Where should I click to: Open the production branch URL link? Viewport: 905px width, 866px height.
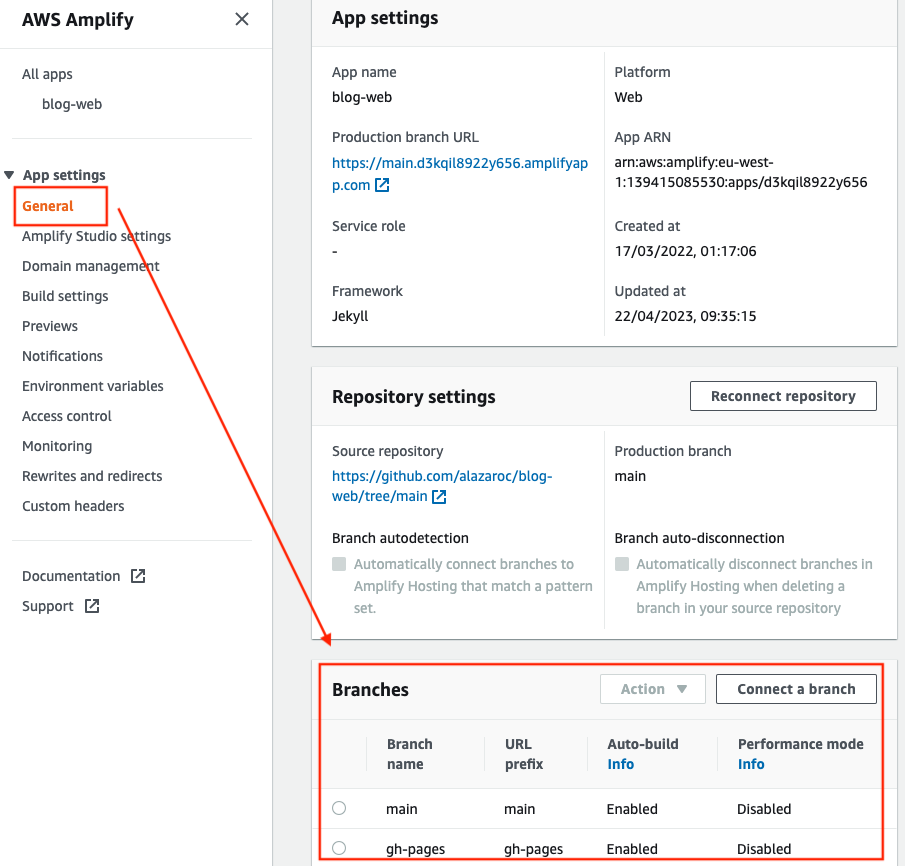point(459,174)
